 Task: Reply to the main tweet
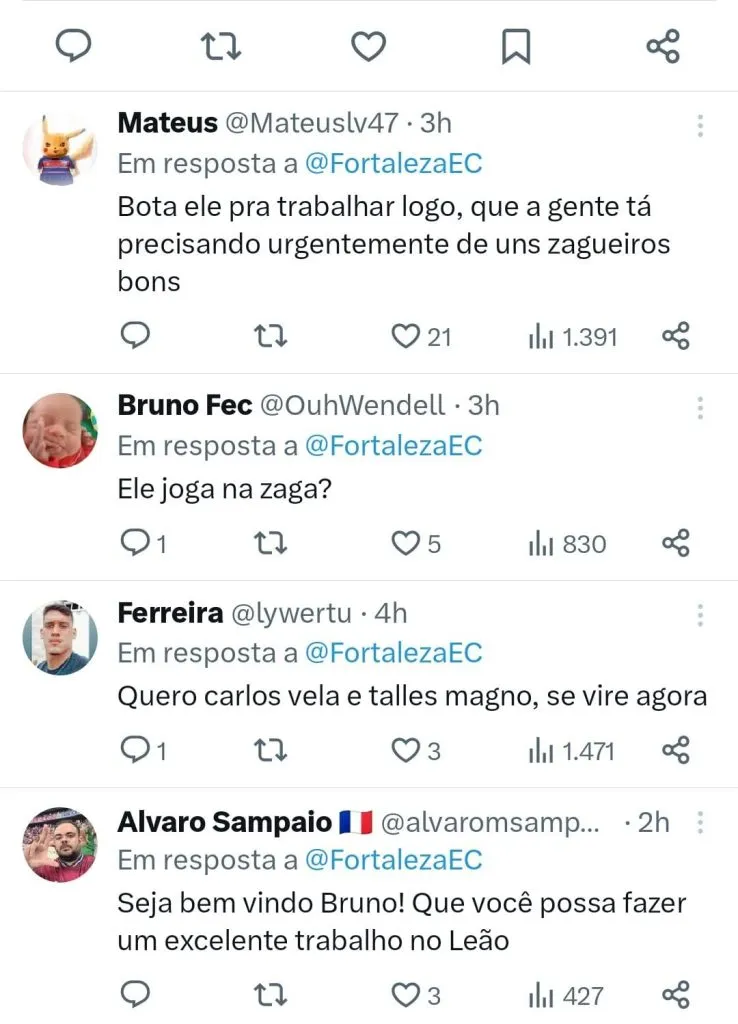click(x=72, y=46)
